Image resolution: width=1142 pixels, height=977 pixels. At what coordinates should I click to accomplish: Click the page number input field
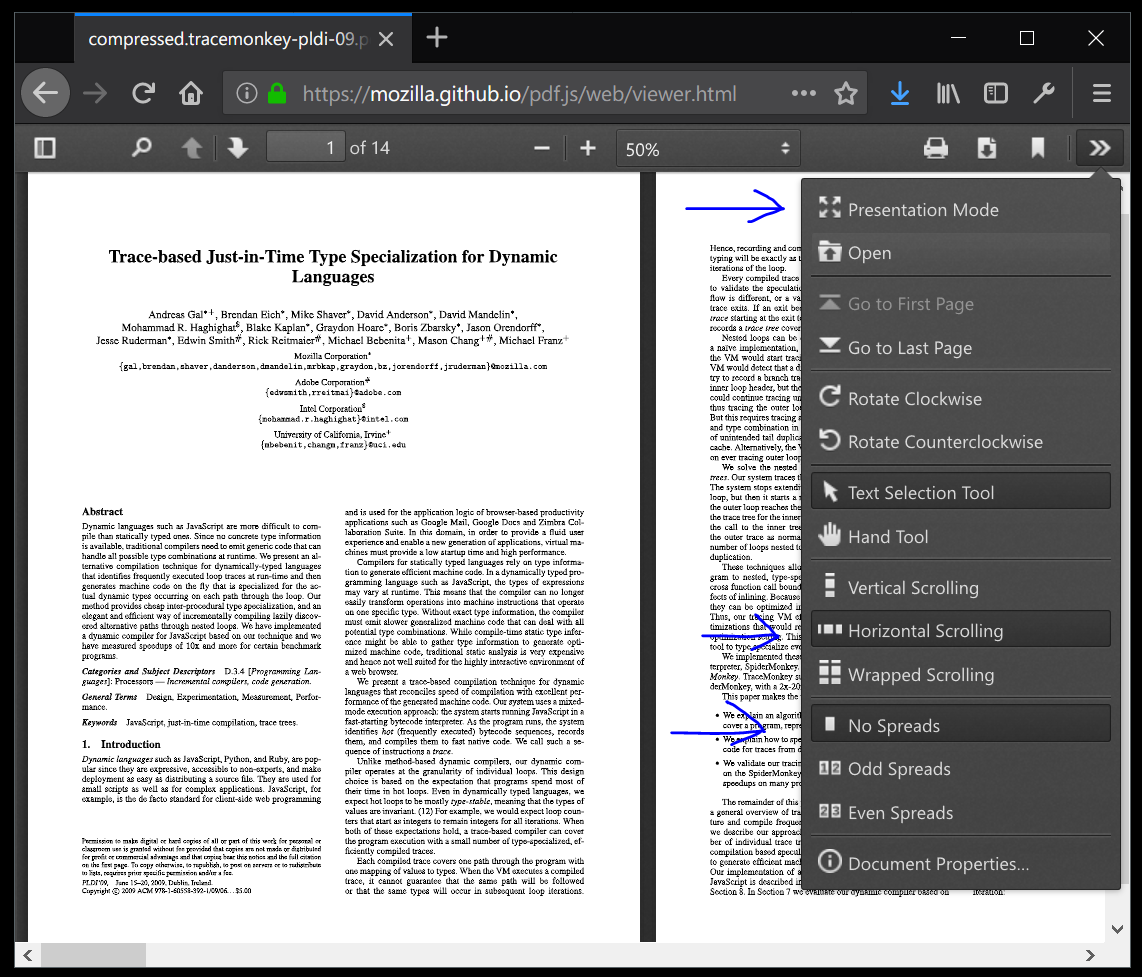pos(306,148)
